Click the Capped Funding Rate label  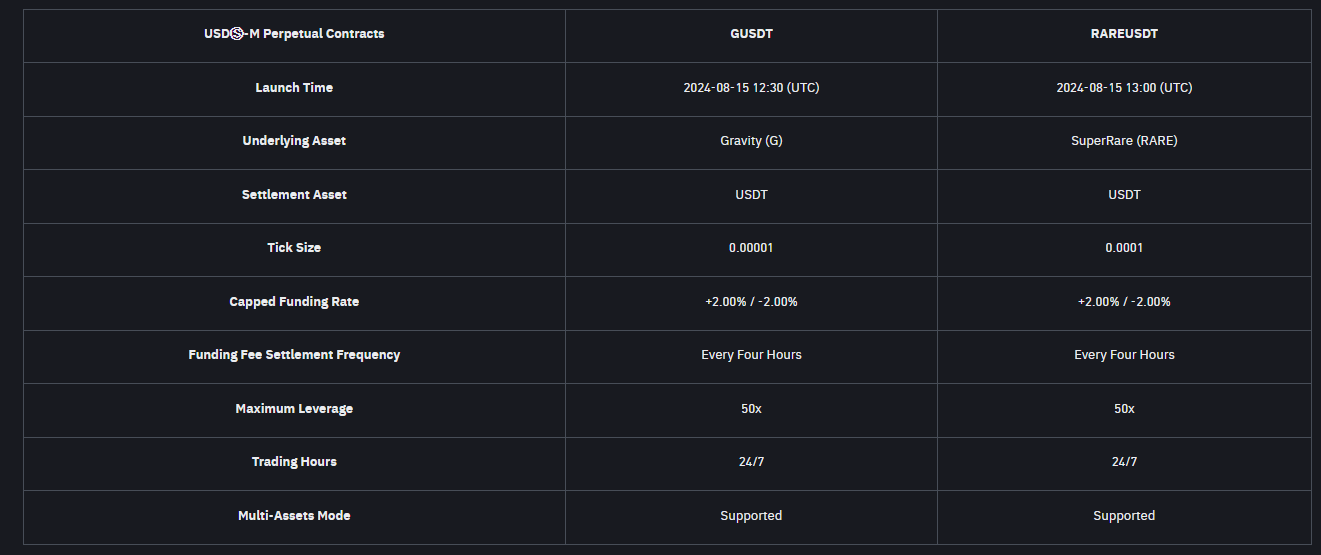click(x=294, y=302)
